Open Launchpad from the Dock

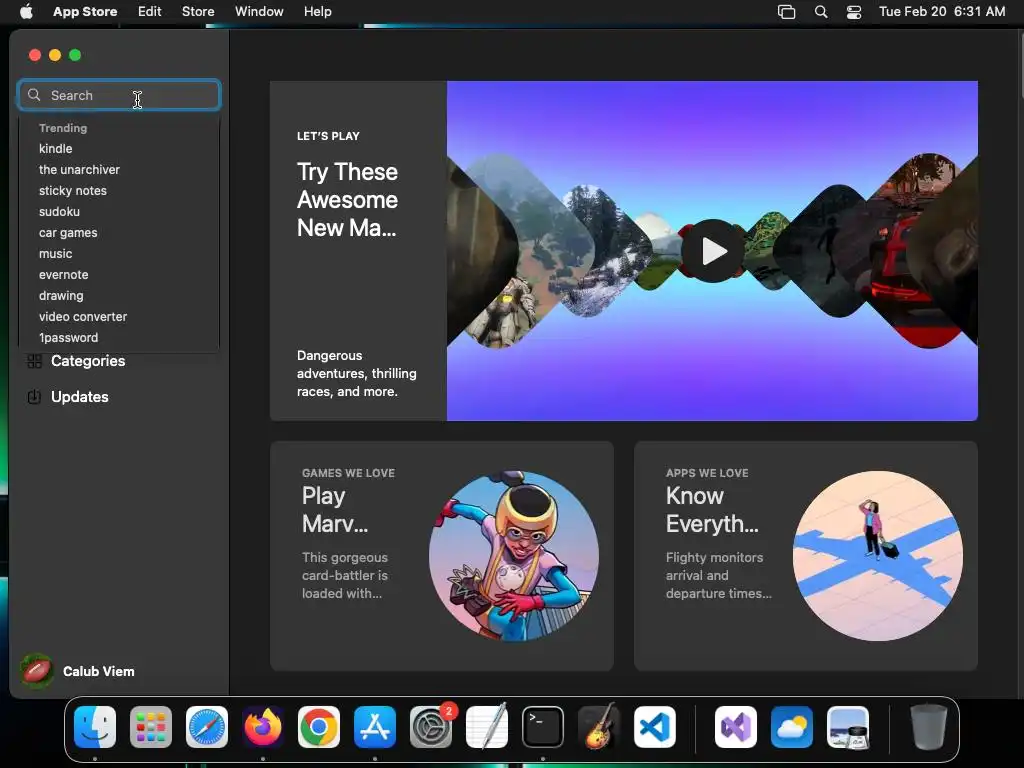pos(151,727)
